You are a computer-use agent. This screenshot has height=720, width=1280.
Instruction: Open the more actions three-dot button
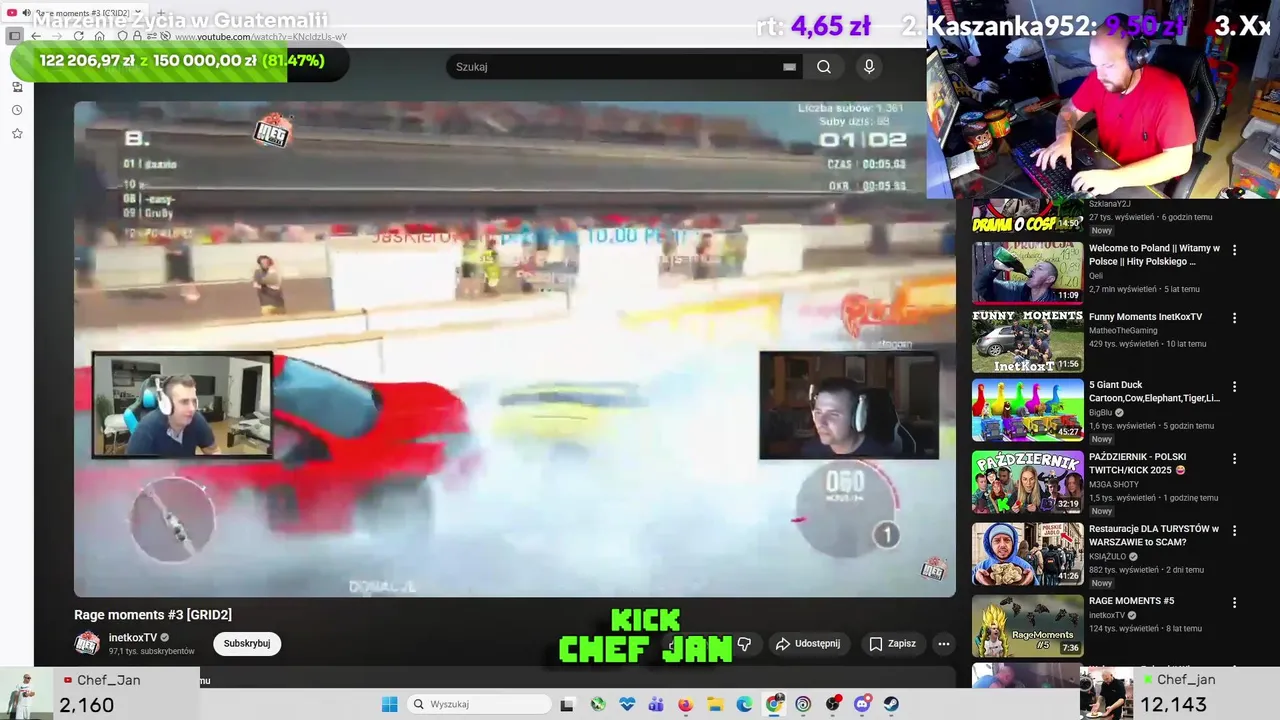coord(943,644)
